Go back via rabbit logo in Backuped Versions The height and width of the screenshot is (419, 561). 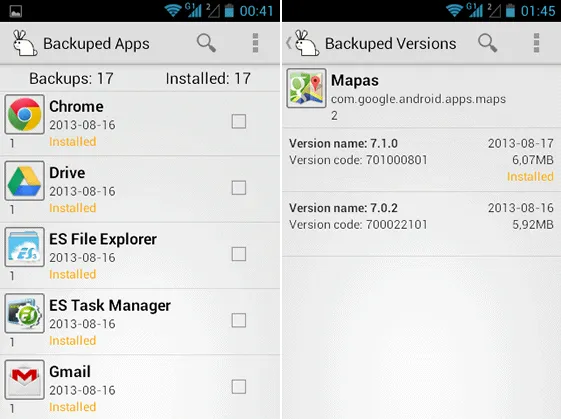pyautogui.click(x=303, y=43)
